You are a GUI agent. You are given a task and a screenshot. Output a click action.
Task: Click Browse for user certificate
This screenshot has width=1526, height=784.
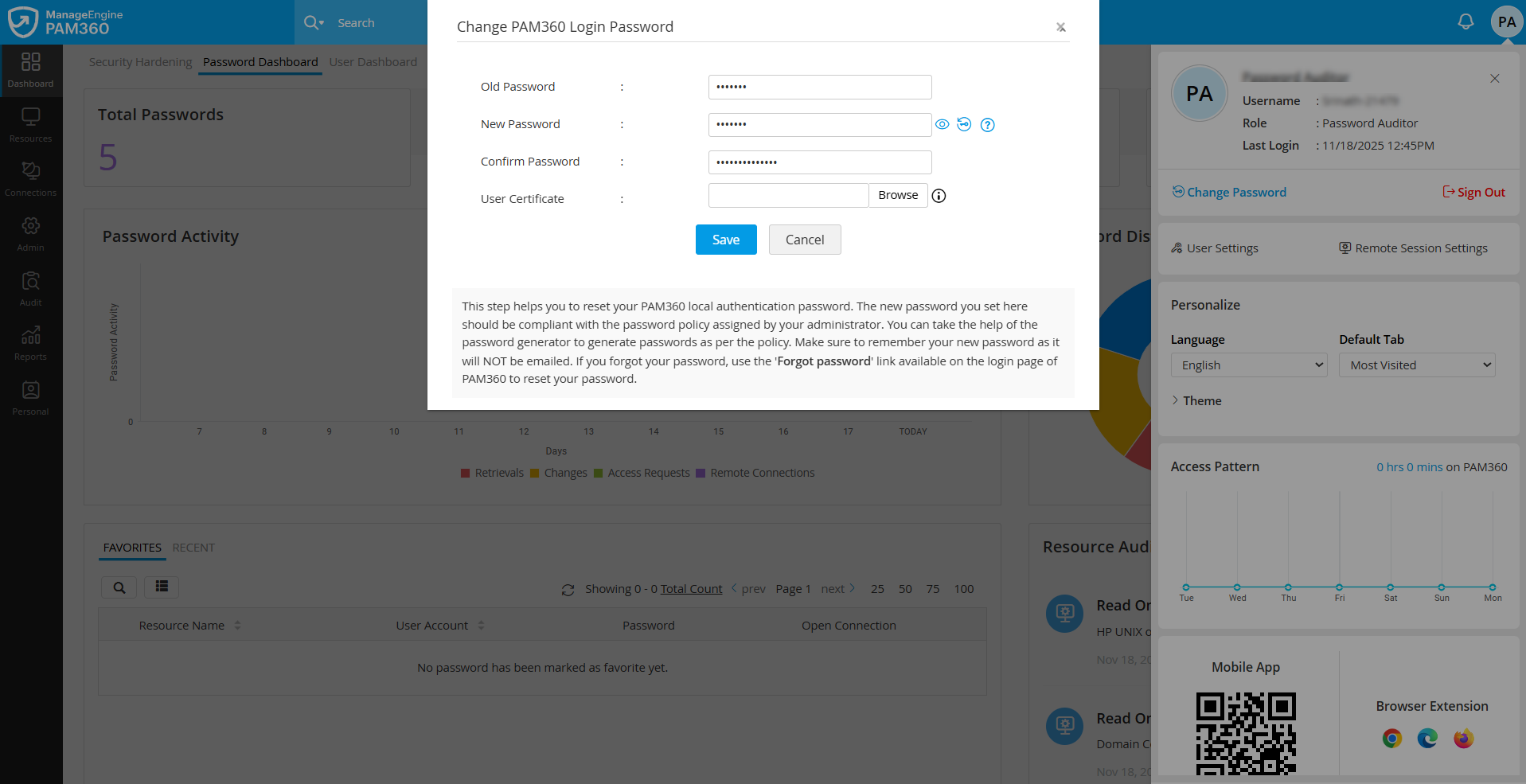click(x=897, y=195)
